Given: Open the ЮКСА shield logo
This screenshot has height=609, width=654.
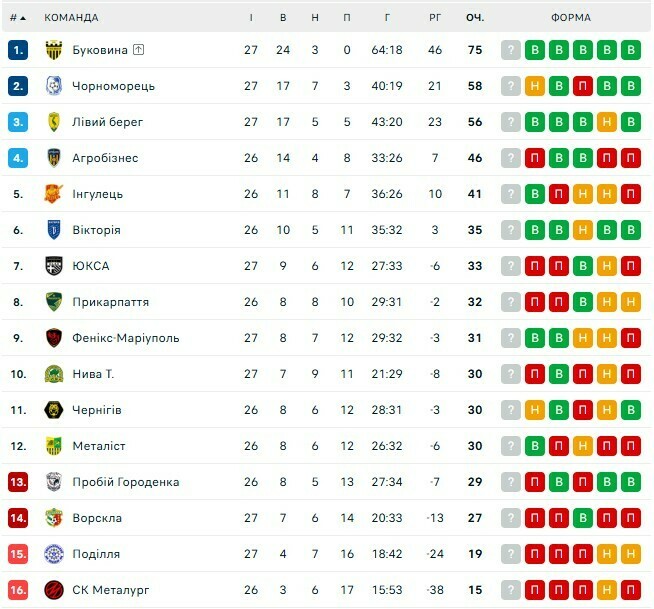Looking at the screenshot, I should pos(54,266).
